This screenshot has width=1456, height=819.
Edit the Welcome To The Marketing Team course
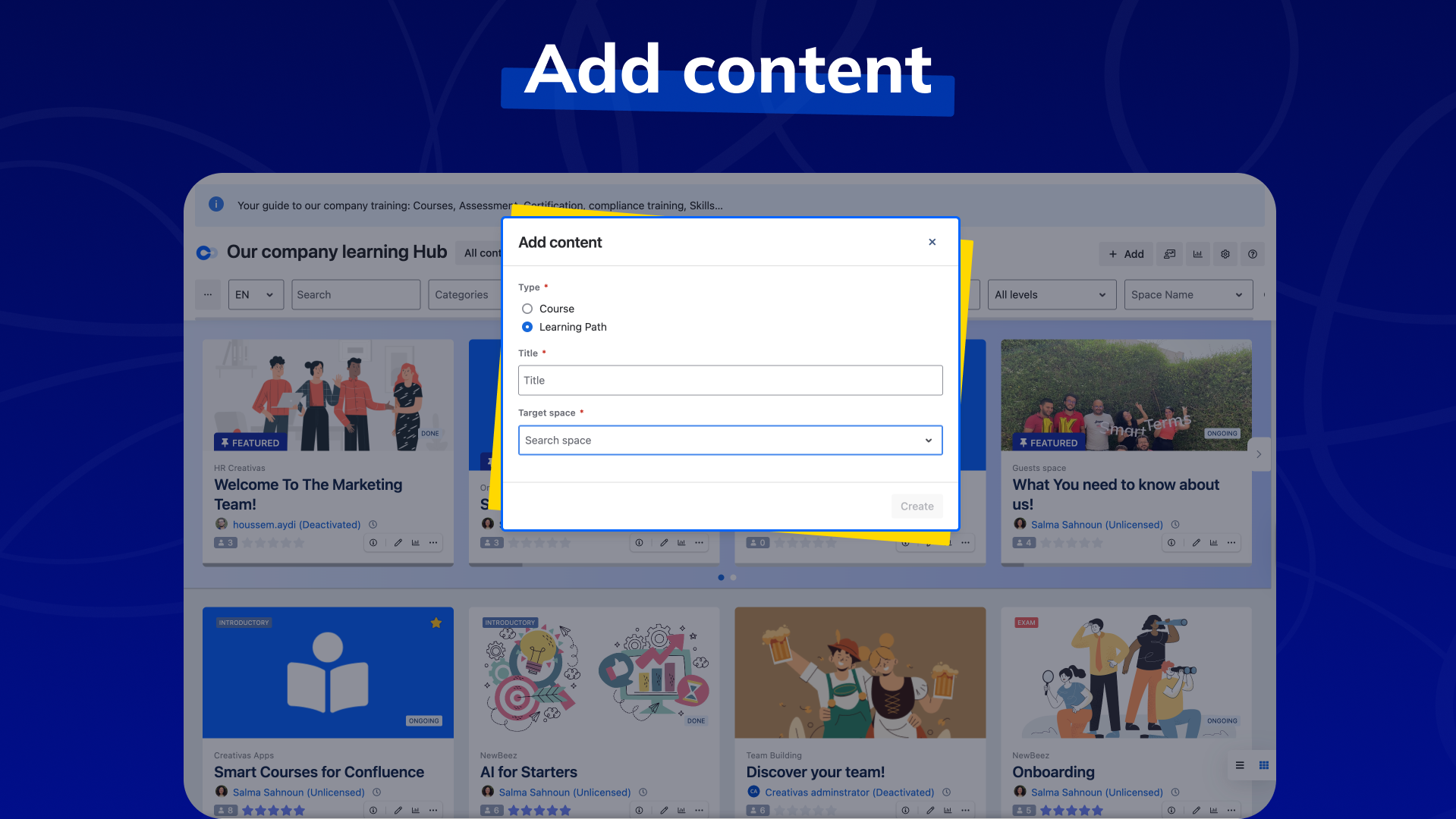pyautogui.click(x=398, y=543)
